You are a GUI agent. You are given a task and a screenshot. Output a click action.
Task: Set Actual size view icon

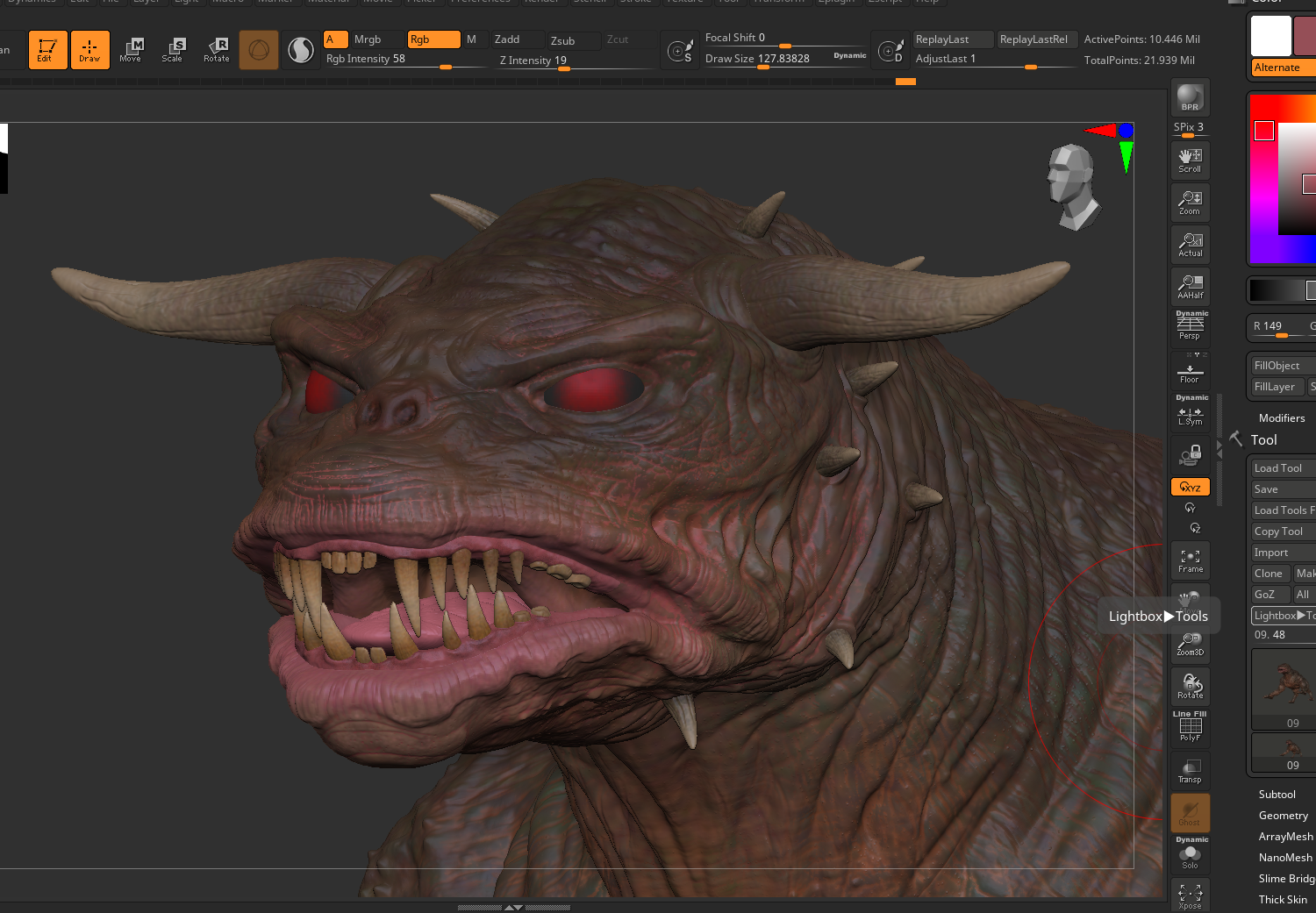[1190, 245]
